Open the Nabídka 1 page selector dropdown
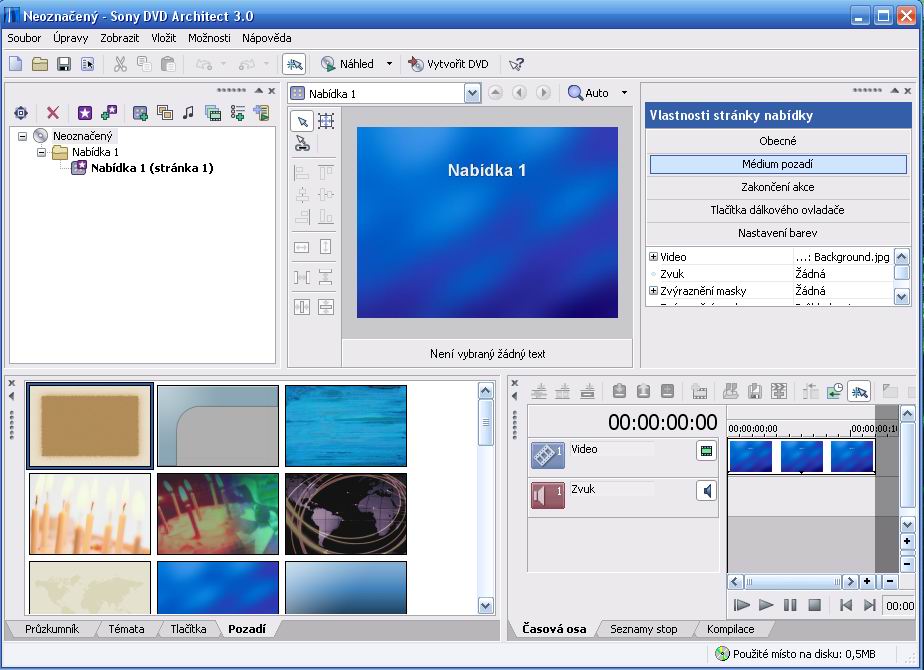Image resolution: width=924 pixels, height=670 pixels. (x=470, y=92)
